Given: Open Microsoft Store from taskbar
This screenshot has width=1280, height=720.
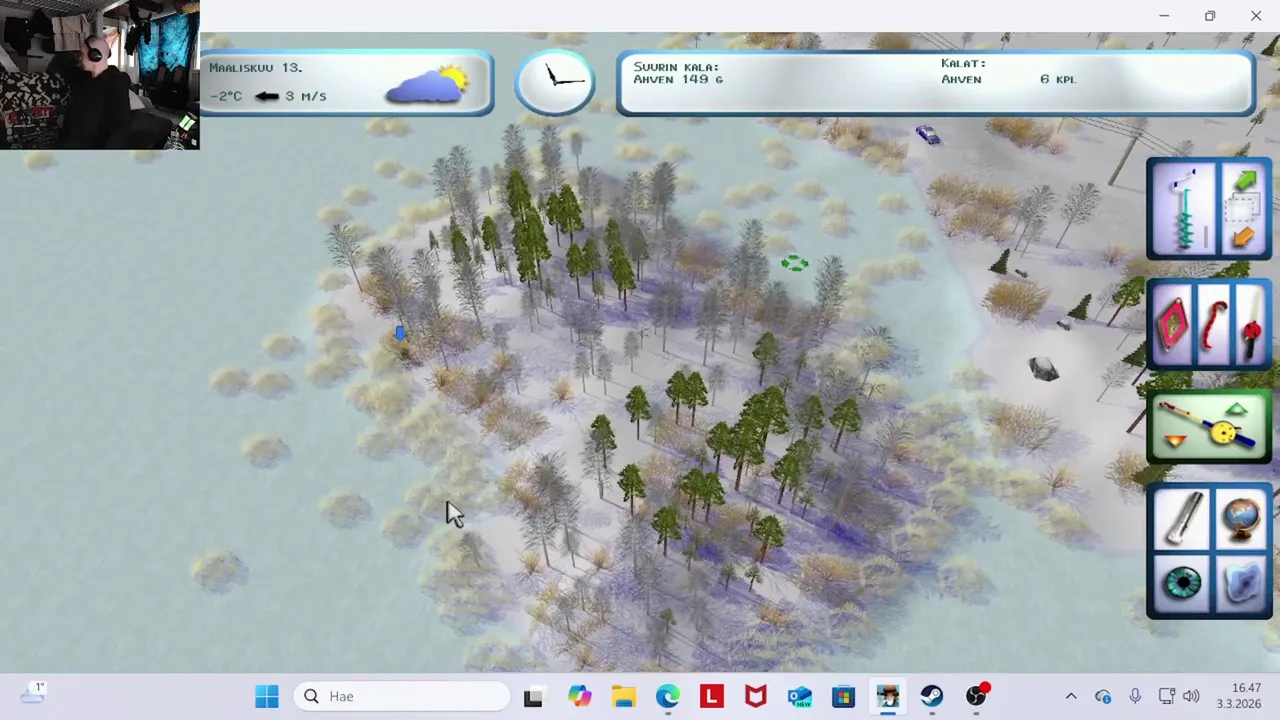Looking at the screenshot, I should (x=844, y=696).
